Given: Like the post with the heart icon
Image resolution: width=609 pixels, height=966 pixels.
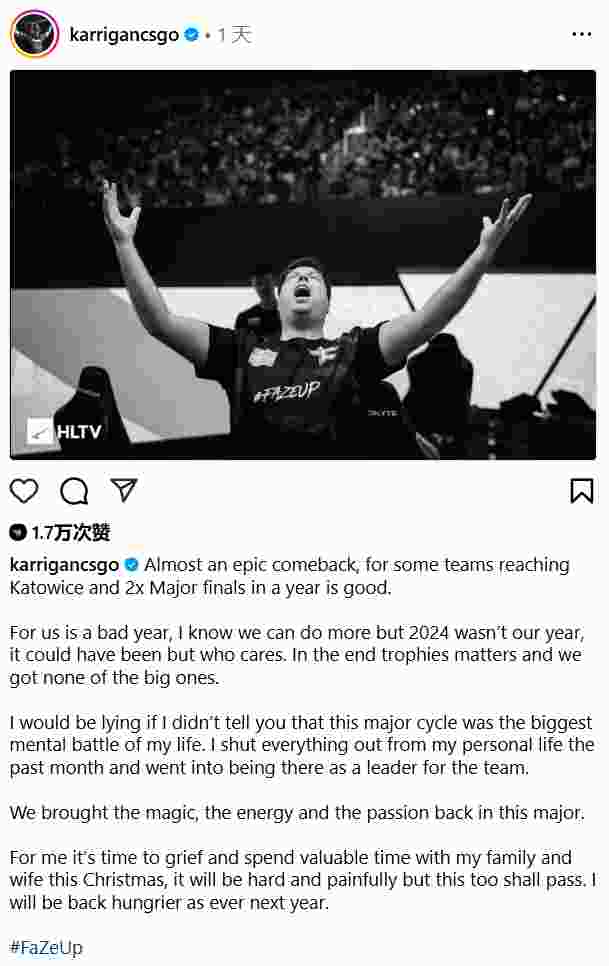Looking at the screenshot, I should 24,491.
